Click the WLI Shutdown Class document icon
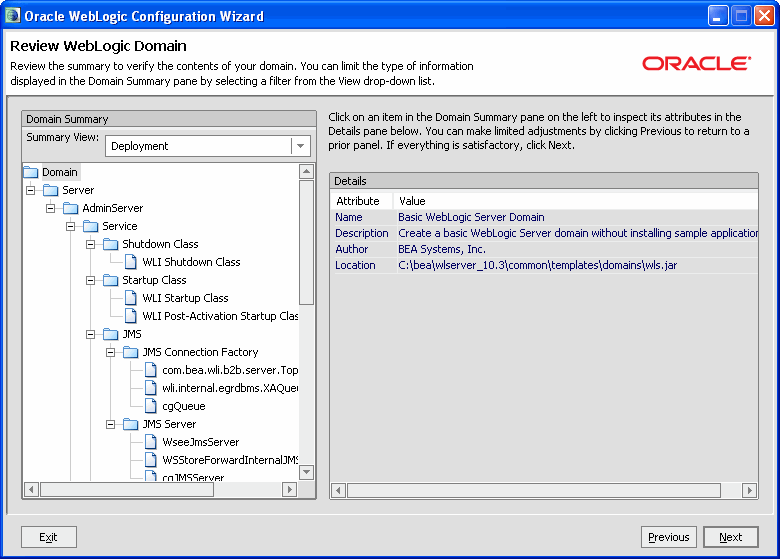Viewport: 780px width, 559px height. (131, 262)
